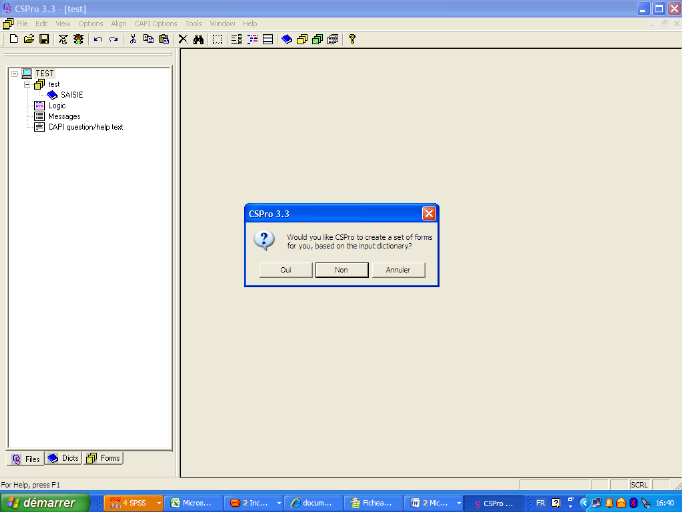The height and width of the screenshot is (512, 682).
Task: Open the Window menu
Action: 222,23
